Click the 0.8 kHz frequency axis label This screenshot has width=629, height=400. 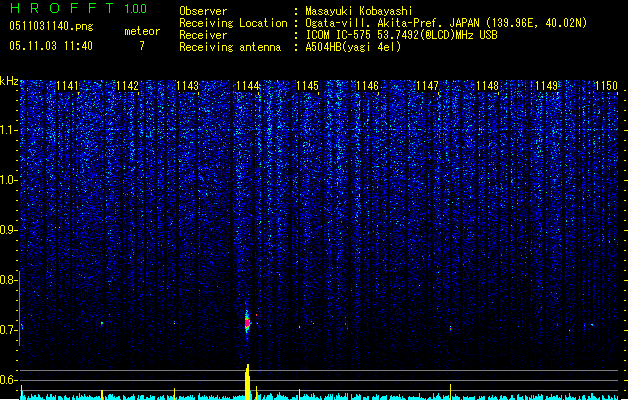[8, 280]
